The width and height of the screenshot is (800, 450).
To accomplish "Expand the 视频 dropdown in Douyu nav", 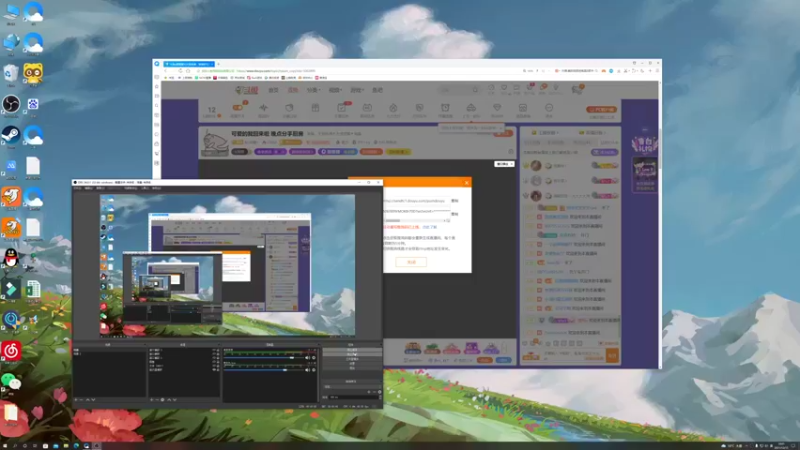I will (x=335, y=90).
